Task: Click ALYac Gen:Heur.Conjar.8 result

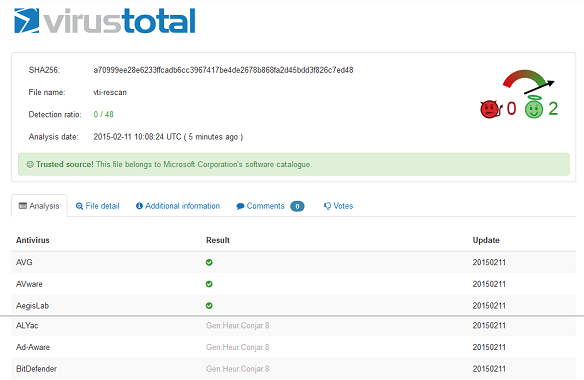Action: click(x=238, y=326)
